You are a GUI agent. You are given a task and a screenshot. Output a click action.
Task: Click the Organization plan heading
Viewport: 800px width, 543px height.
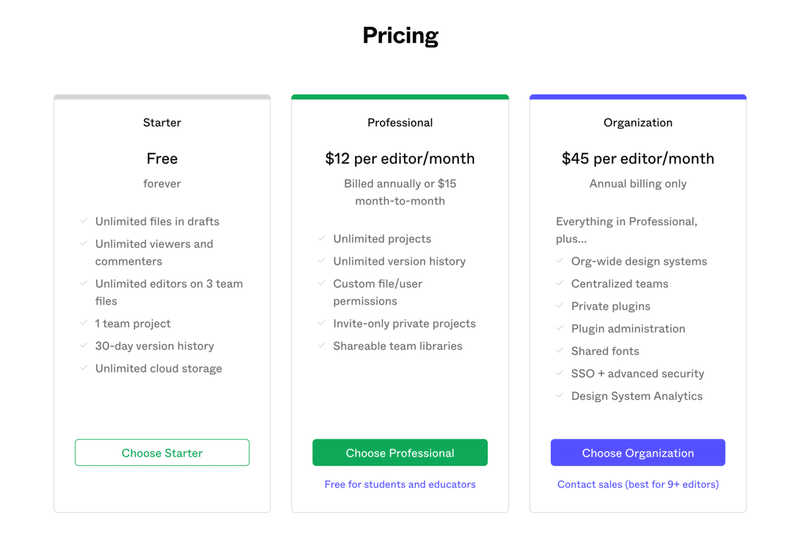[x=638, y=122]
